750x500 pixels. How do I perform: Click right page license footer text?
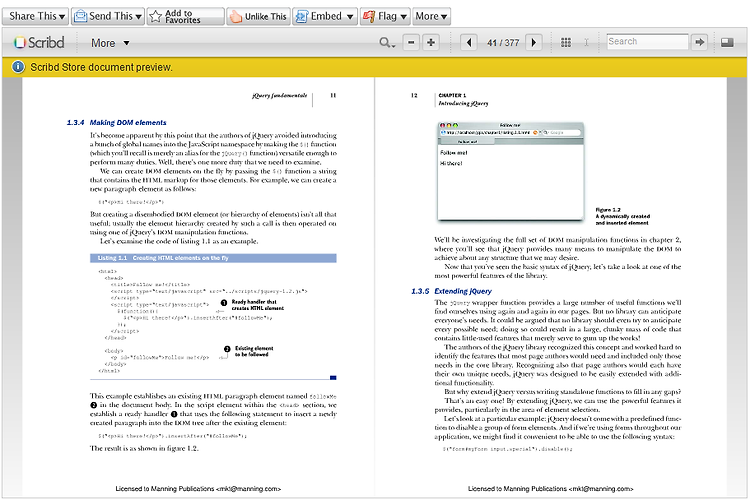coord(551,489)
